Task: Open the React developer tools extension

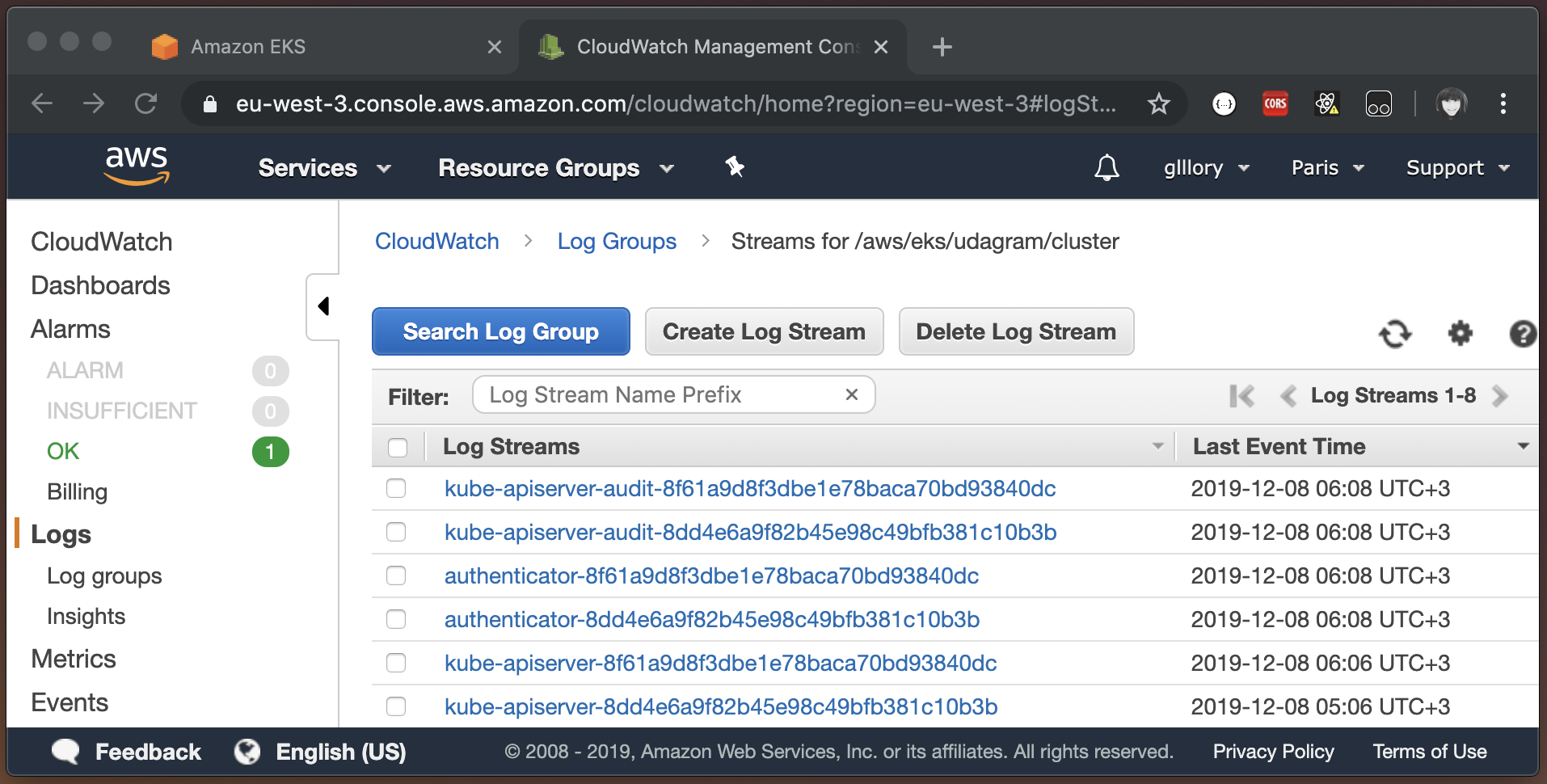Action: tap(1327, 103)
